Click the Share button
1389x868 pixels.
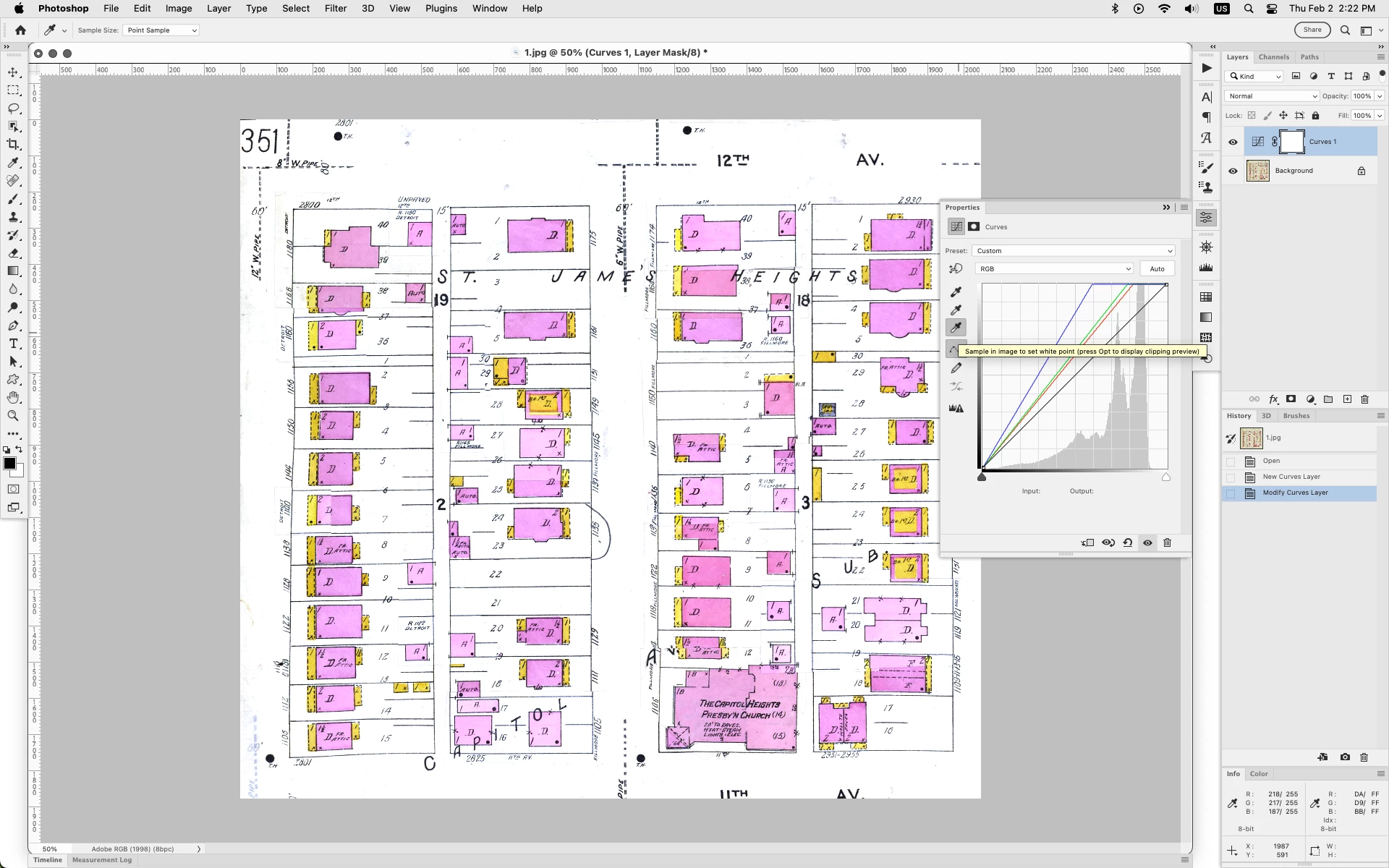pos(1312,30)
